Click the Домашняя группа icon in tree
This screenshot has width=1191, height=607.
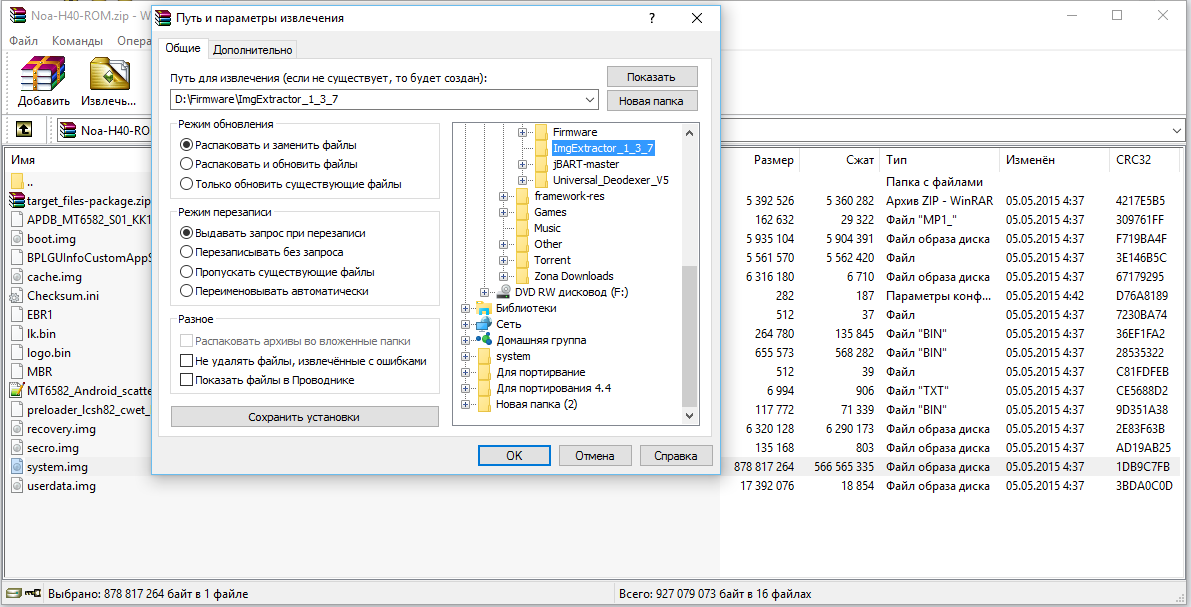484,340
